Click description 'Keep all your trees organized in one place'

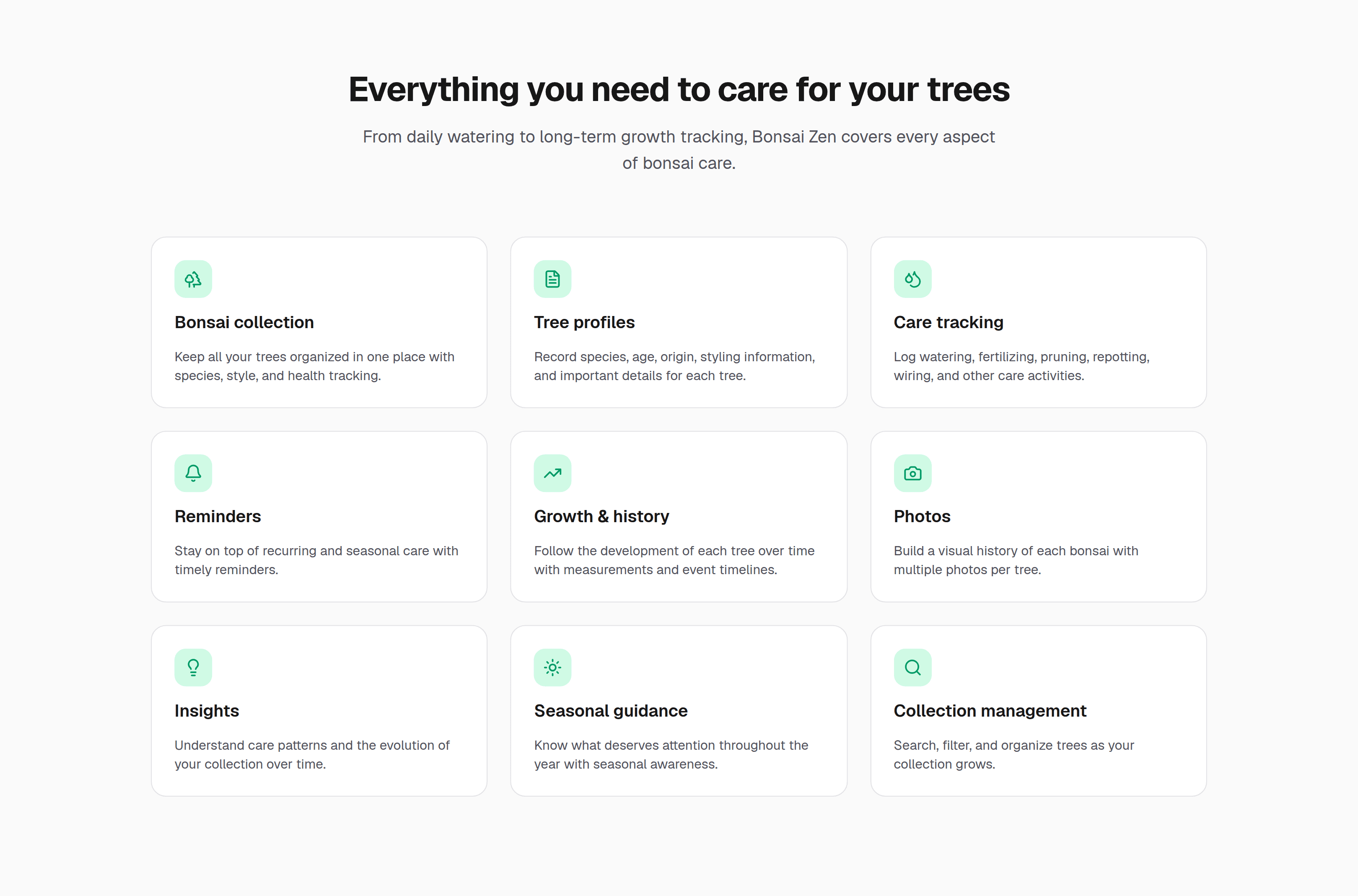tap(314, 366)
